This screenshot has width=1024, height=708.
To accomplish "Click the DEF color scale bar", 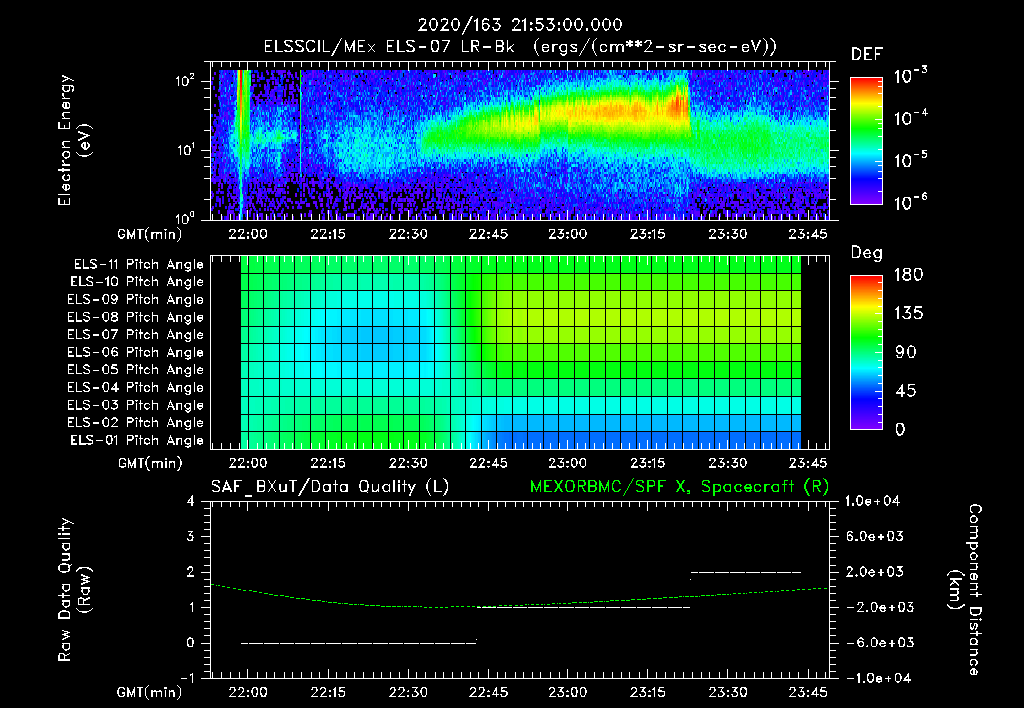I will [866, 141].
